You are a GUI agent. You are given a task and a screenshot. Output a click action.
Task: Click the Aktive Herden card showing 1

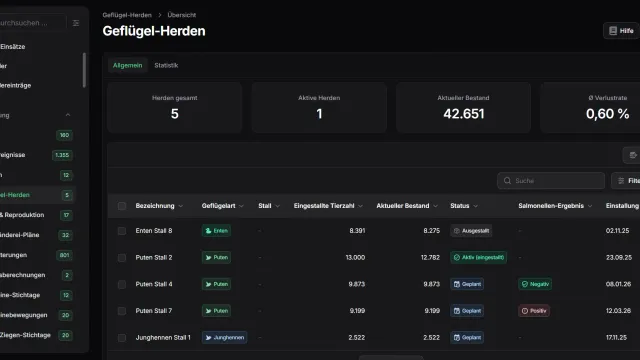(319, 108)
